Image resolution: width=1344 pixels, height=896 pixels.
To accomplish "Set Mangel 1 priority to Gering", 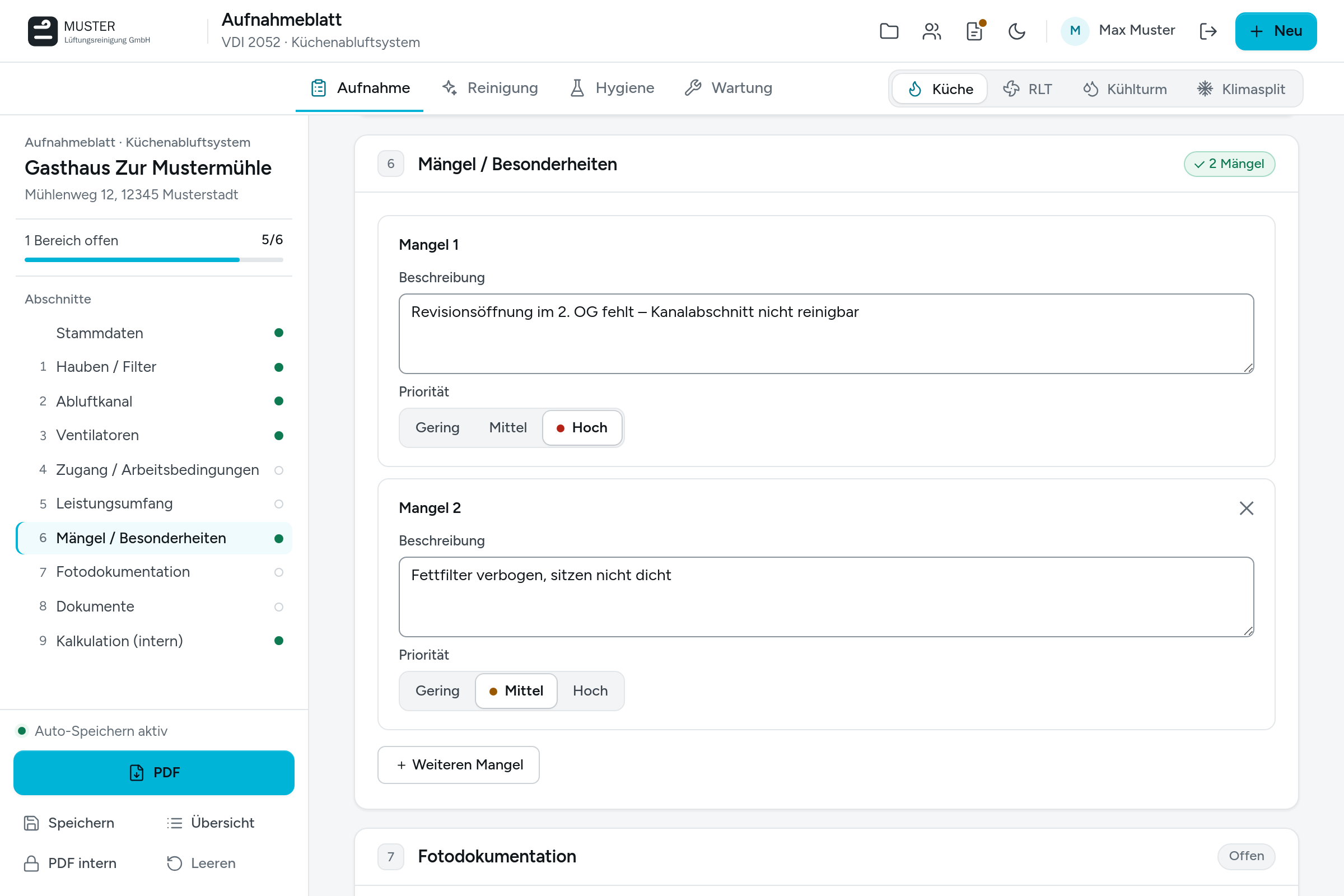I will [437, 427].
